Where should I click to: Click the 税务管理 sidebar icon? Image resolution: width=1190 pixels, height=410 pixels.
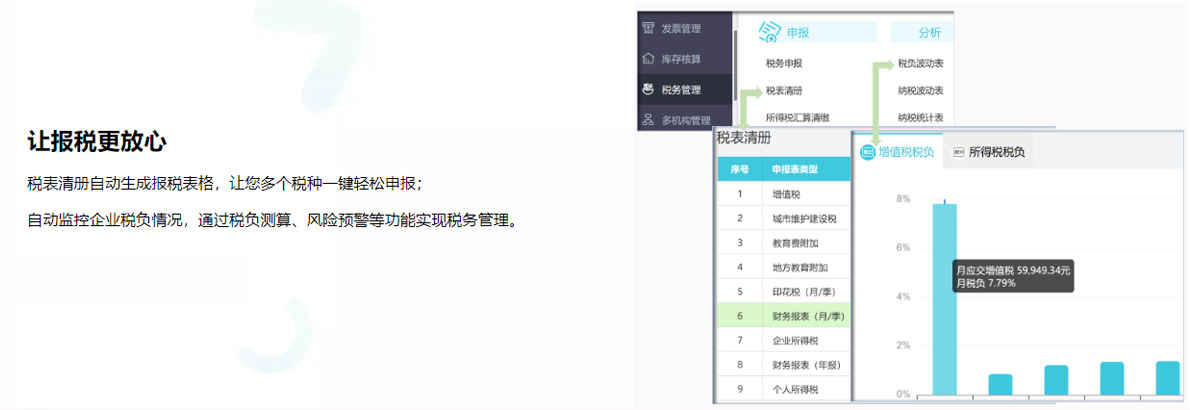(648, 90)
